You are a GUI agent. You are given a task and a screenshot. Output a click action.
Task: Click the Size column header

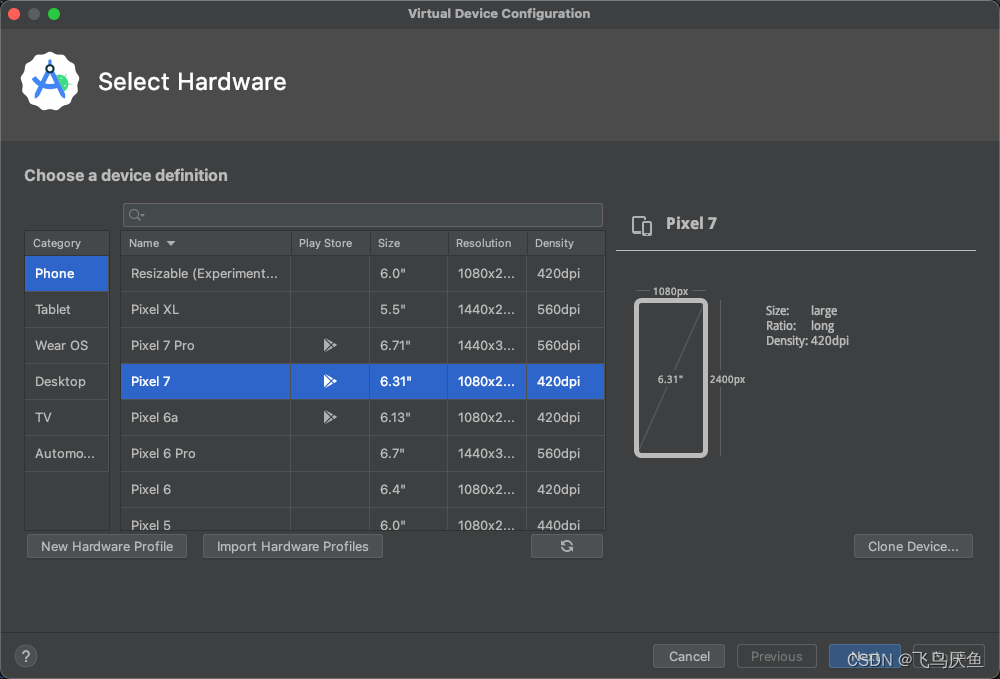pos(409,243)
